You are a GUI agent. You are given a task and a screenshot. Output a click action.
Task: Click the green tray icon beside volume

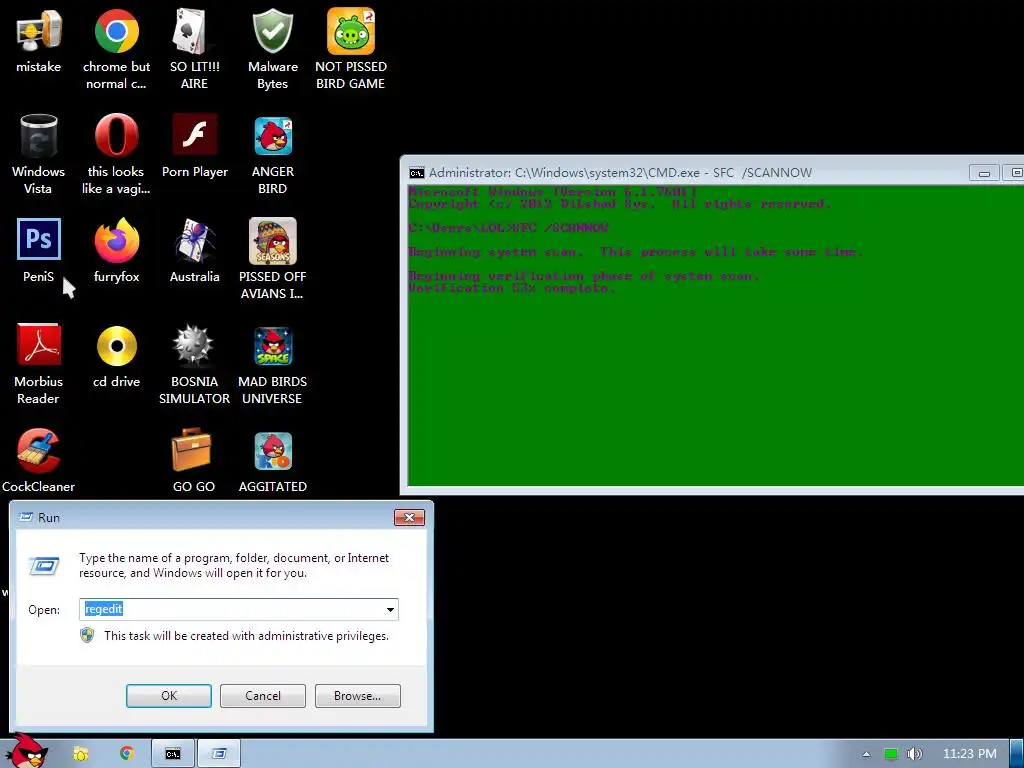point(891,754)
